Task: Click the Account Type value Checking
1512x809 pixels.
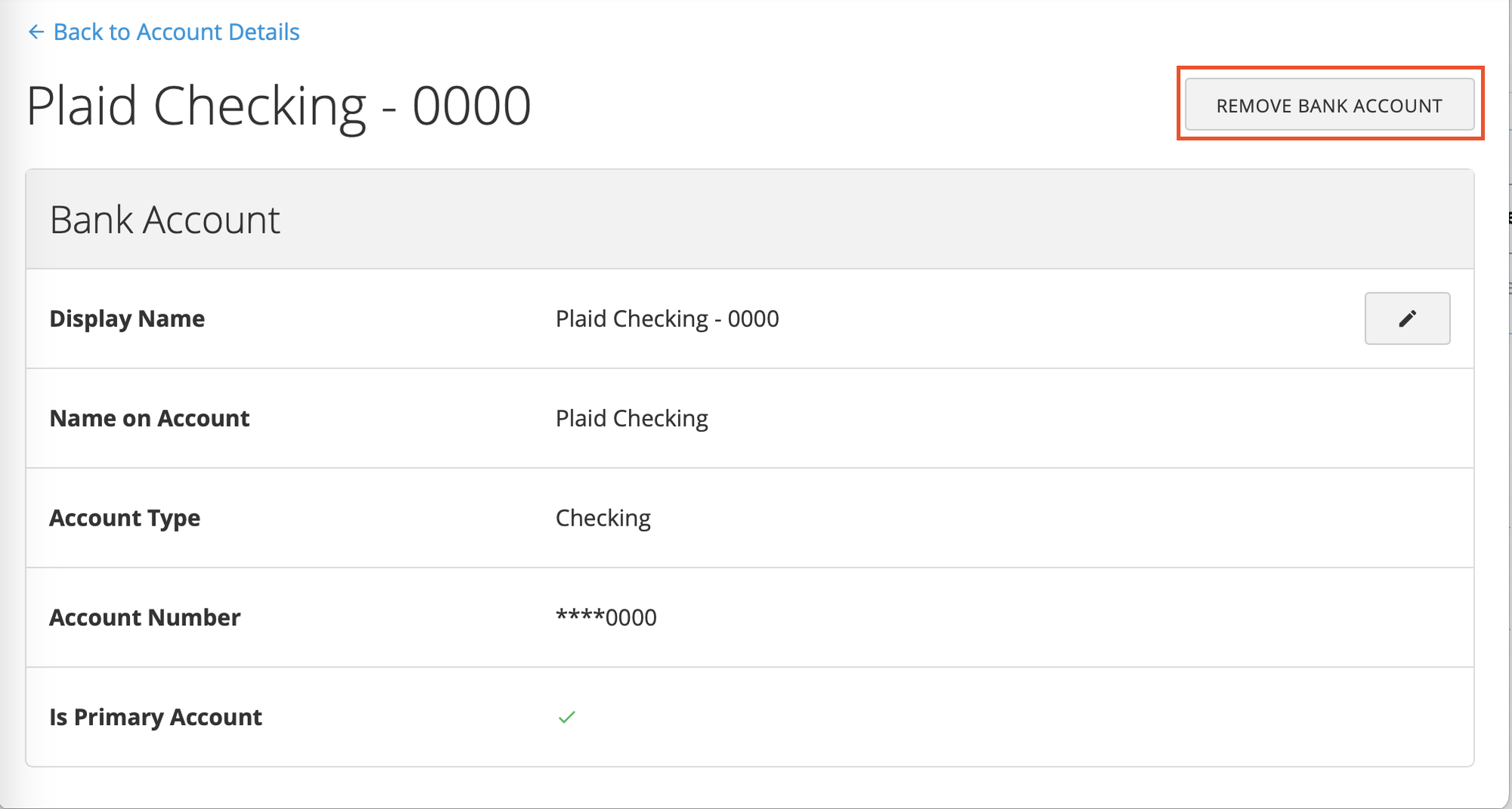Action: [x=603, y=518]
